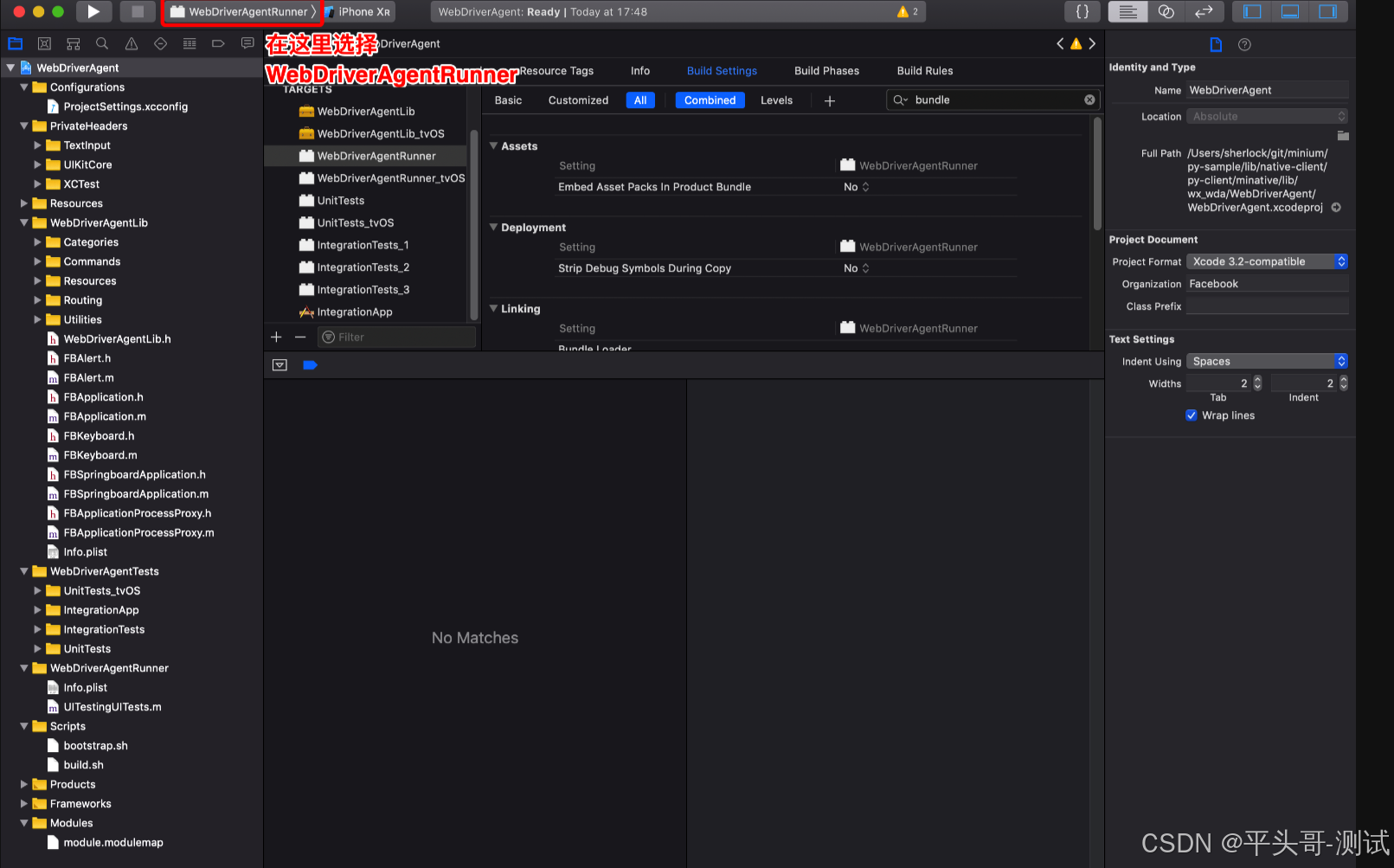Collapse the Linking settings section
Image resolution: width=1394 pixels, height=868 pixels.
click(493, 309)
